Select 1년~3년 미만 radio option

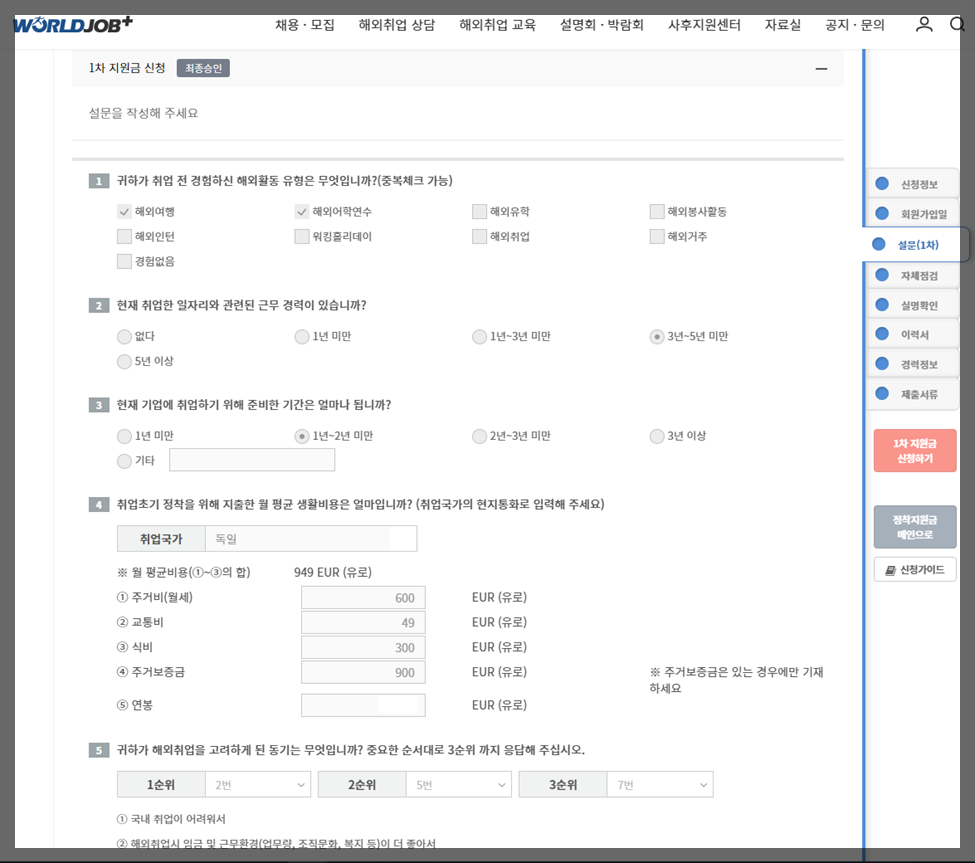point(479,336)
